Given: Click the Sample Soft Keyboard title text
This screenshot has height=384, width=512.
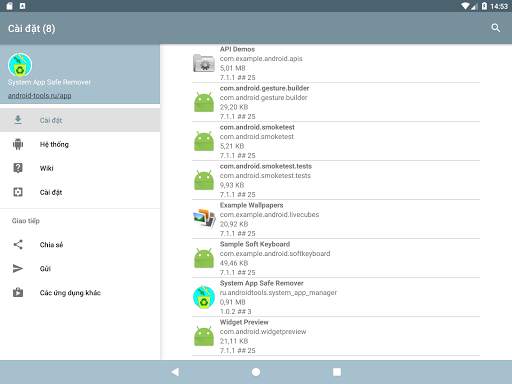Looking at the screenshot, I should (x=255, y=244).
